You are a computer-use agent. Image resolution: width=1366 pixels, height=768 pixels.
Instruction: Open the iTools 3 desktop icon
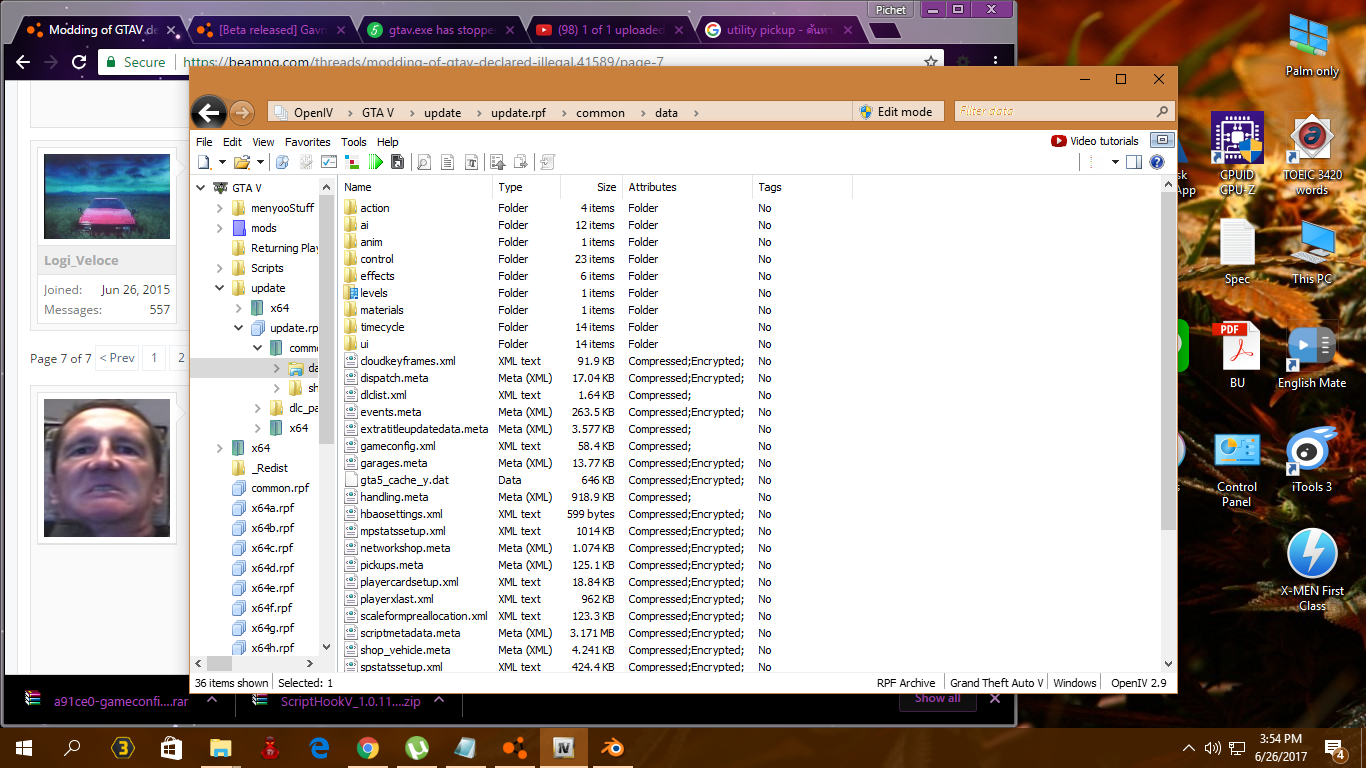tap(1312, 461)
